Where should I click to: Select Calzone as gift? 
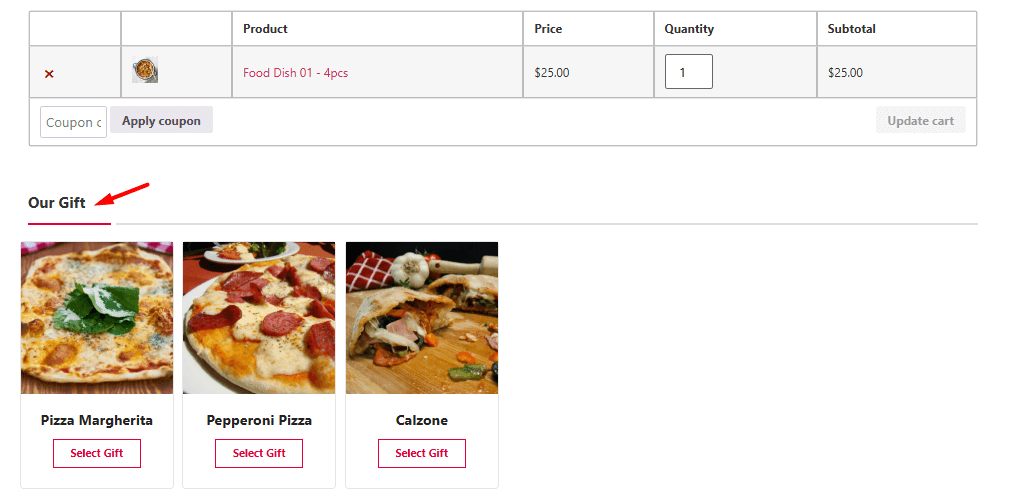tap(422, 453)
